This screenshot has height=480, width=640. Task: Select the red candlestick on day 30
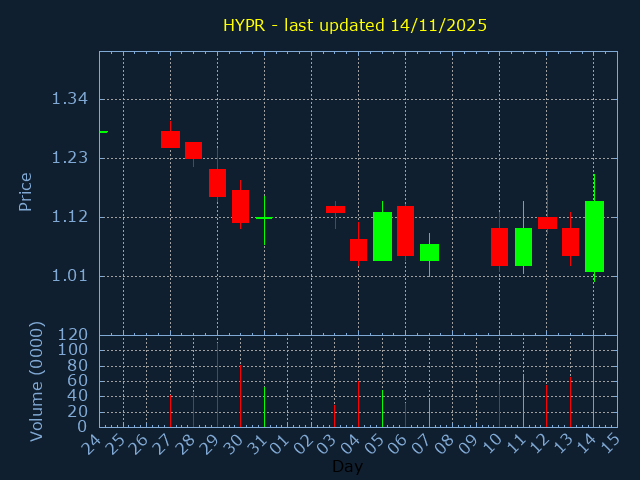point(240,206)
